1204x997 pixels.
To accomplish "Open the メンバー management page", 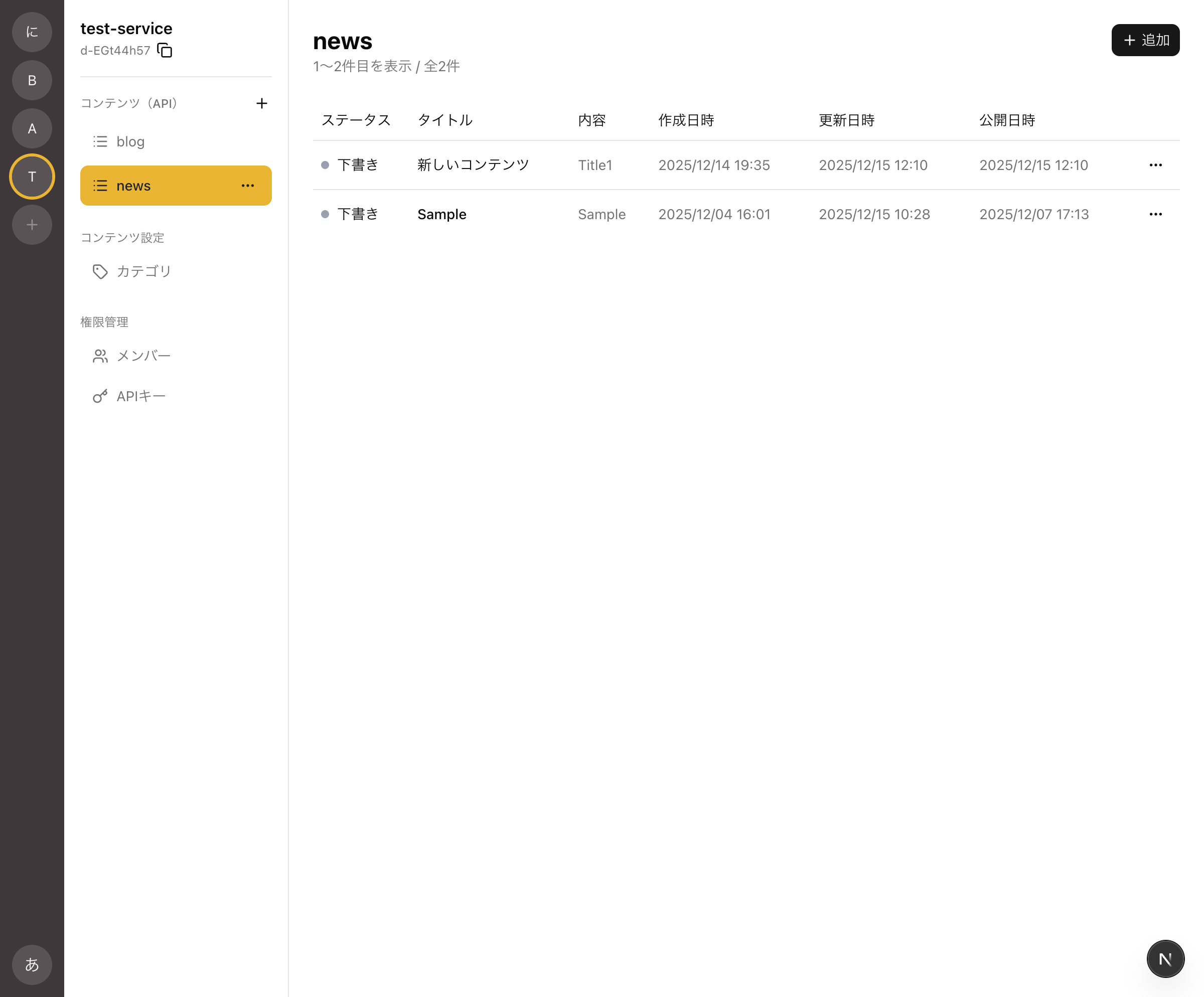I will (176, 356).
